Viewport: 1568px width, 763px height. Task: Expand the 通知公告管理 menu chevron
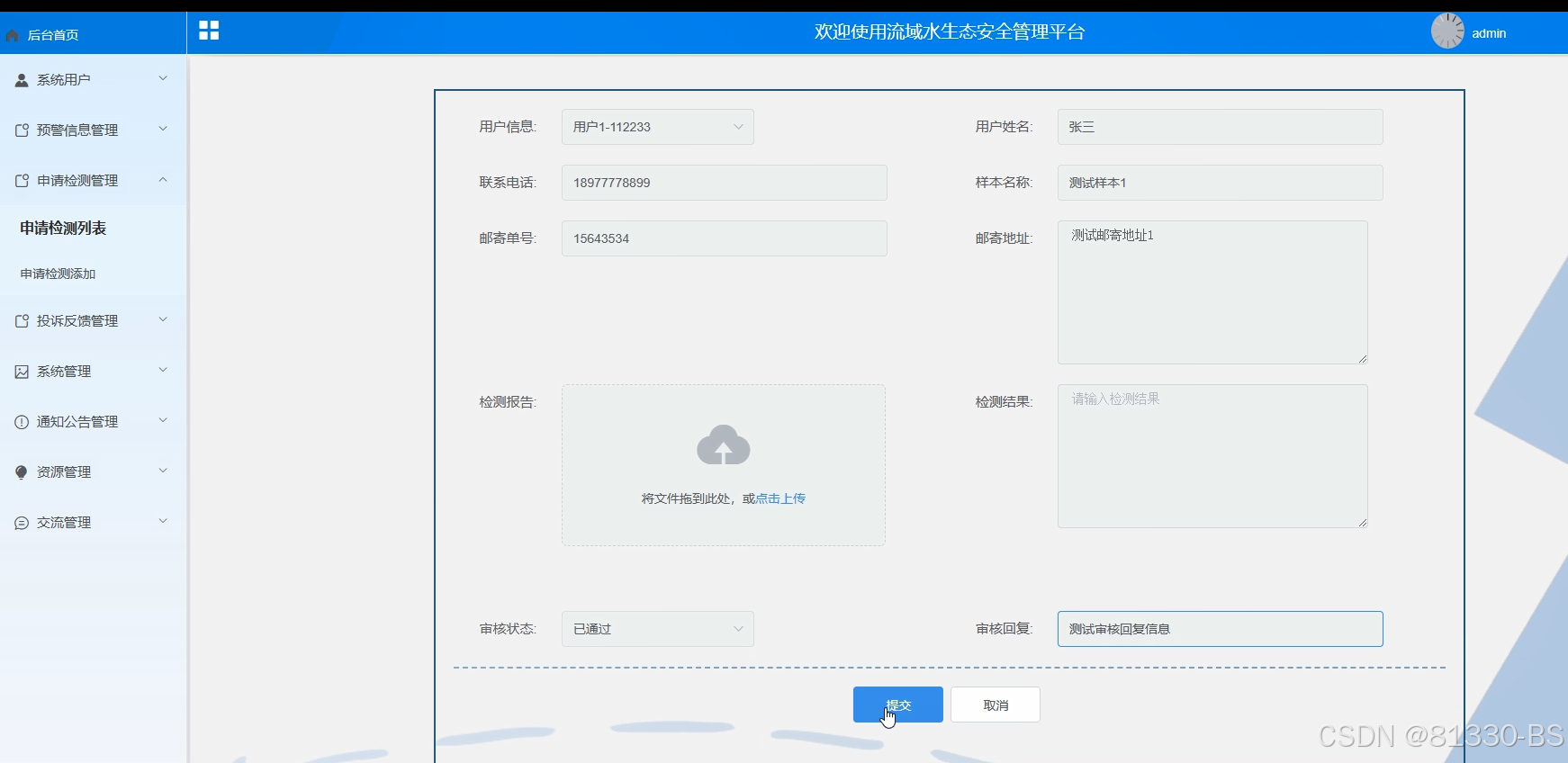[163, 420]
